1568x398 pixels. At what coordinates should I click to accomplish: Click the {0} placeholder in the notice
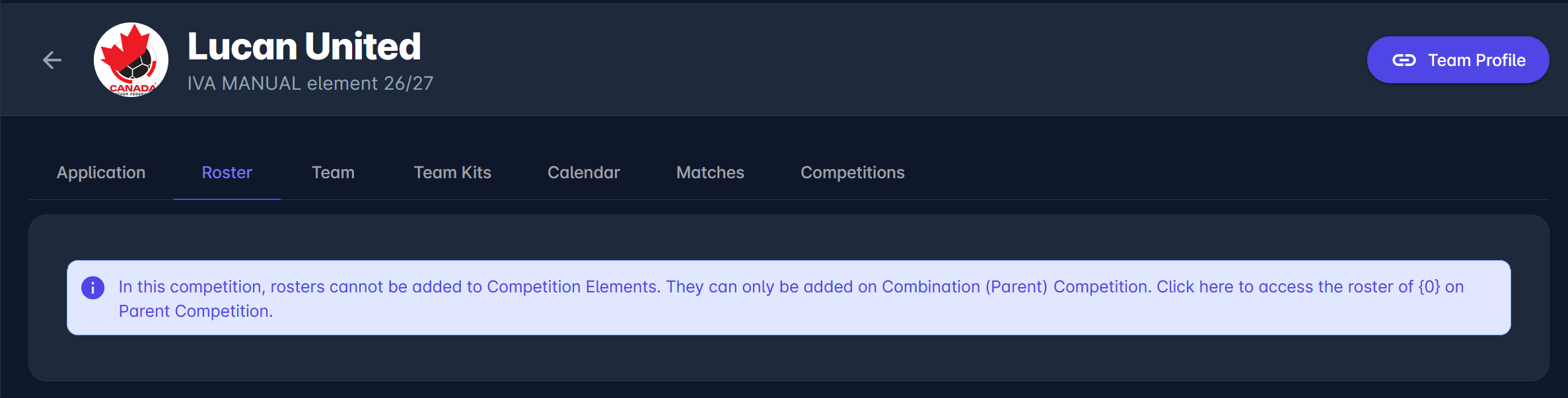click(x=1429, y=287)
